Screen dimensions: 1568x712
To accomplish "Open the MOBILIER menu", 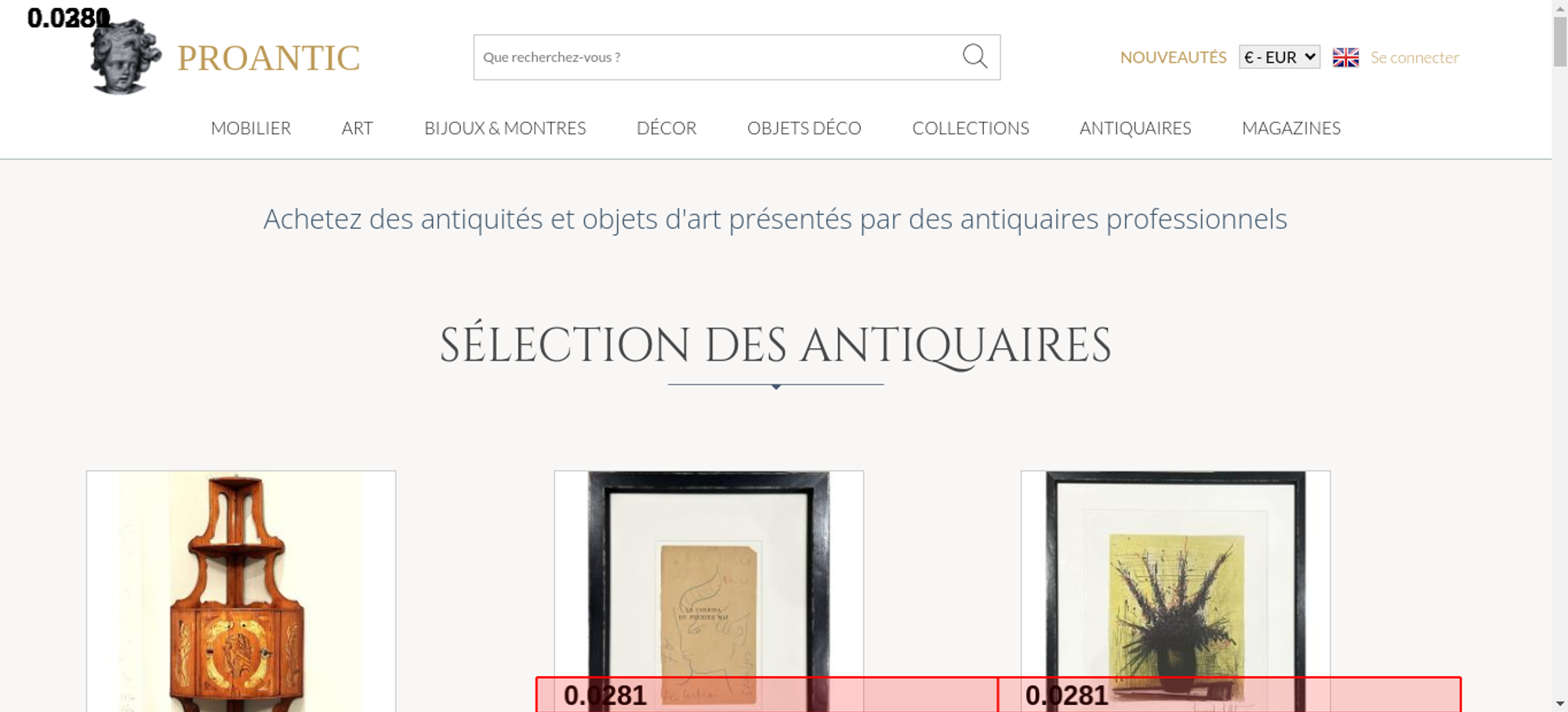I will click(251, 128).
